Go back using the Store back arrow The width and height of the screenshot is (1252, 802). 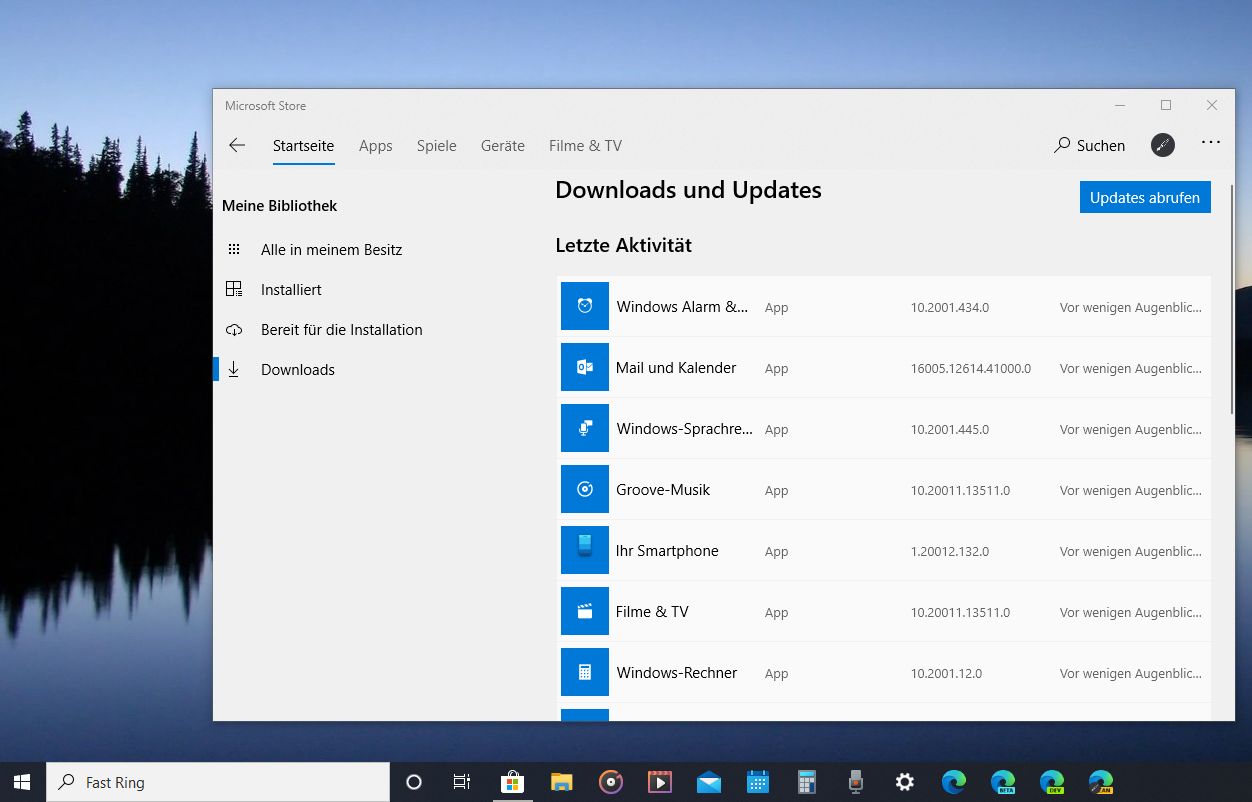point(237,146)
